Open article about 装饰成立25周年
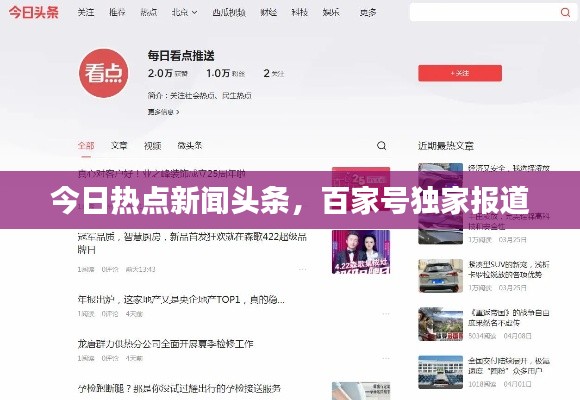580x400 pixels. click(x=161, y=173)
